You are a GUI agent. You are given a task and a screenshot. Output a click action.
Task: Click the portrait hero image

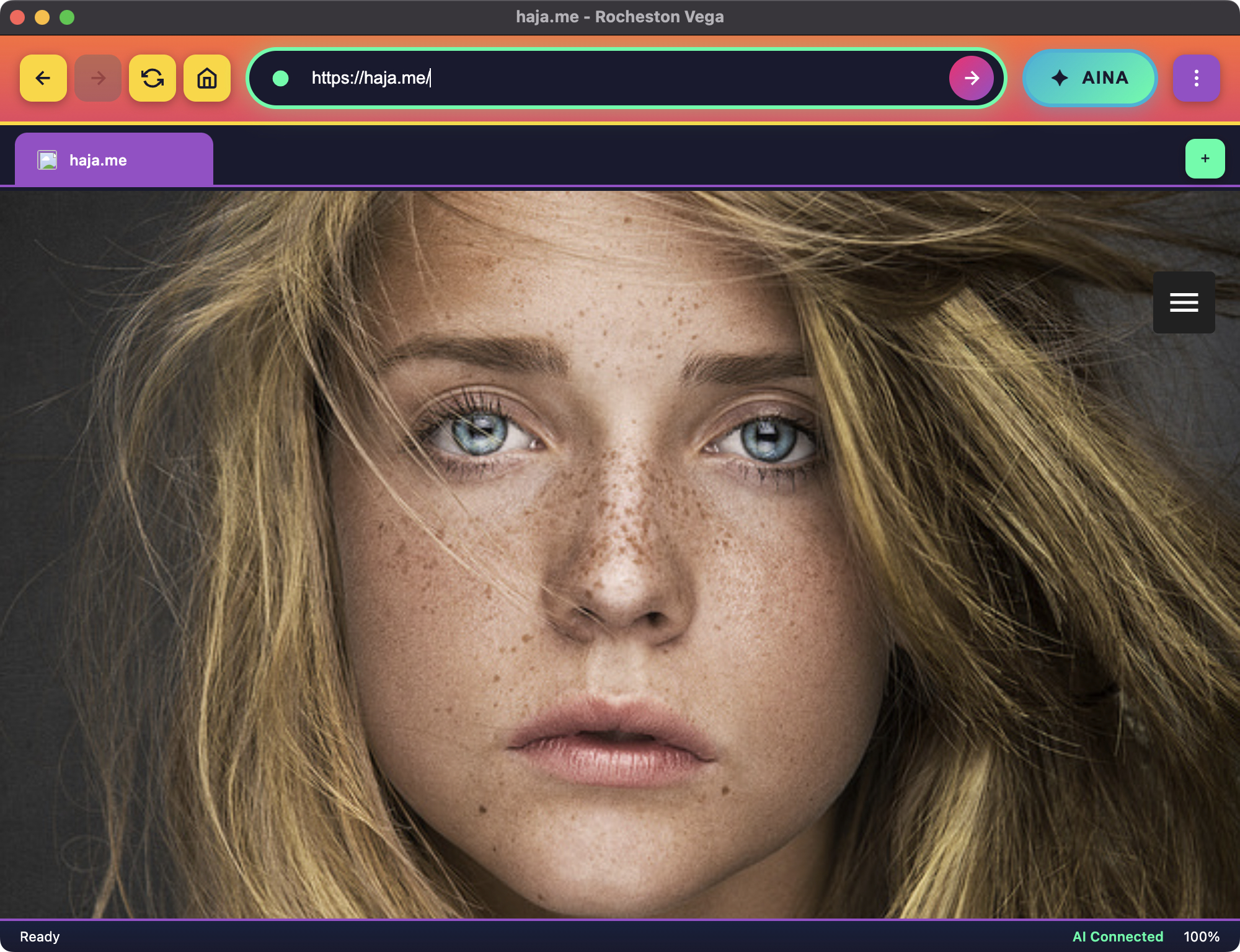[x=620, y=558]
